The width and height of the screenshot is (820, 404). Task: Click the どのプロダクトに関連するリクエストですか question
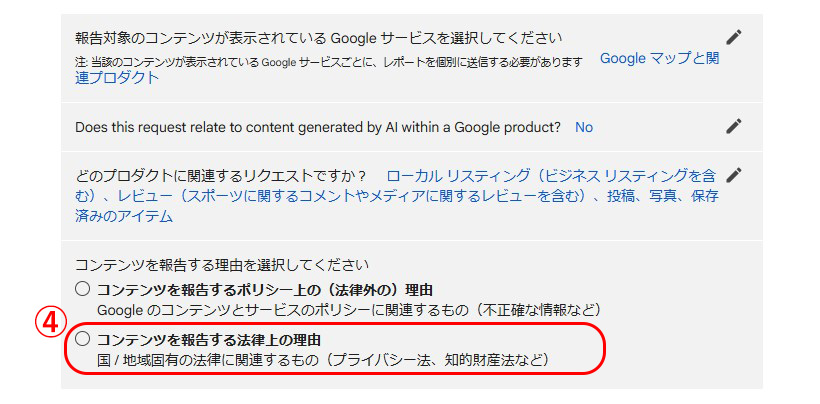click(220, 175)
